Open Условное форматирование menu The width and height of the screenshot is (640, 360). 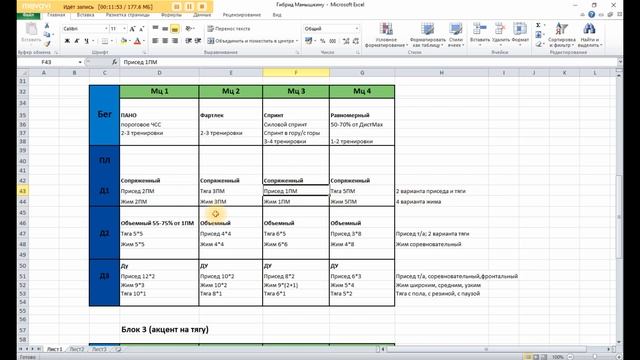click(x=386, y=35)
